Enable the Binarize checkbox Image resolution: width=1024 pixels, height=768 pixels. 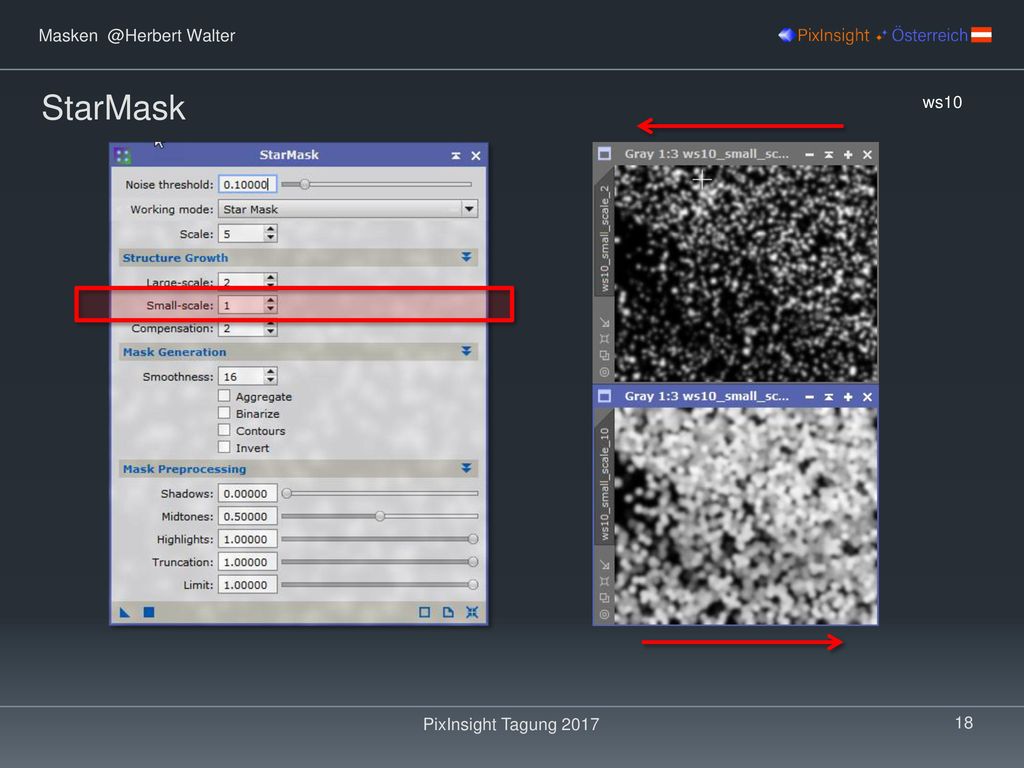click(224, 413)
